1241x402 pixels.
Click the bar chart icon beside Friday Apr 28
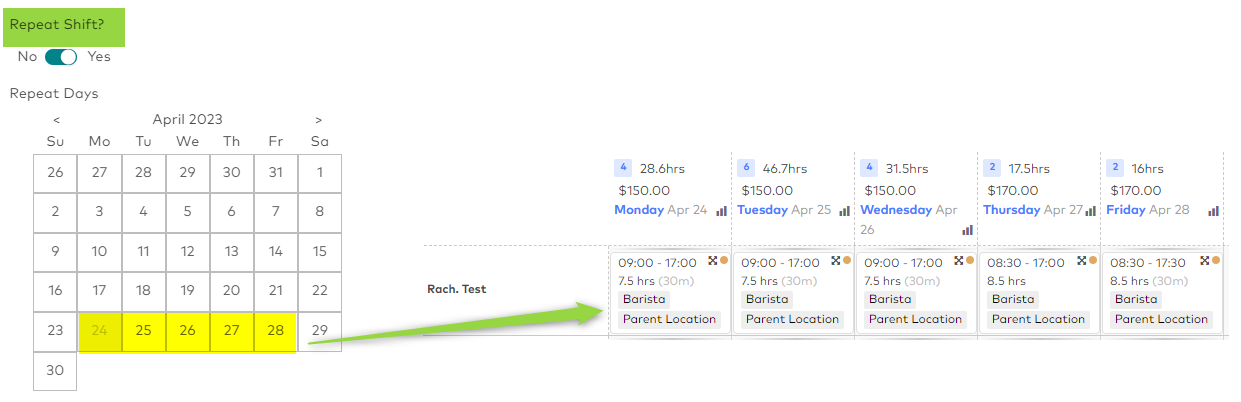(1213, 211)
